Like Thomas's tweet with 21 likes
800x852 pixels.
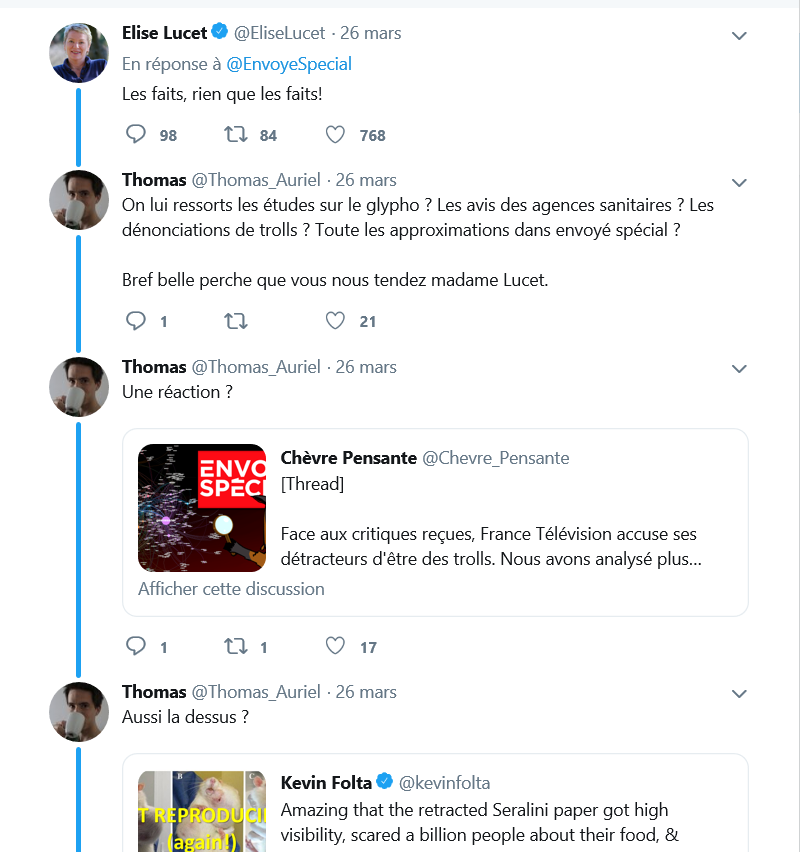tap(336, 321)
